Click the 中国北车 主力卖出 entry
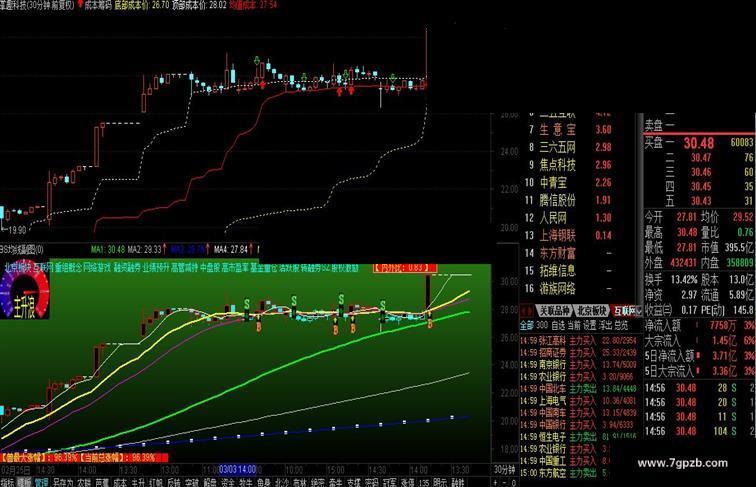The height and width of the screenshot is (487, 756). pos(579,389)
